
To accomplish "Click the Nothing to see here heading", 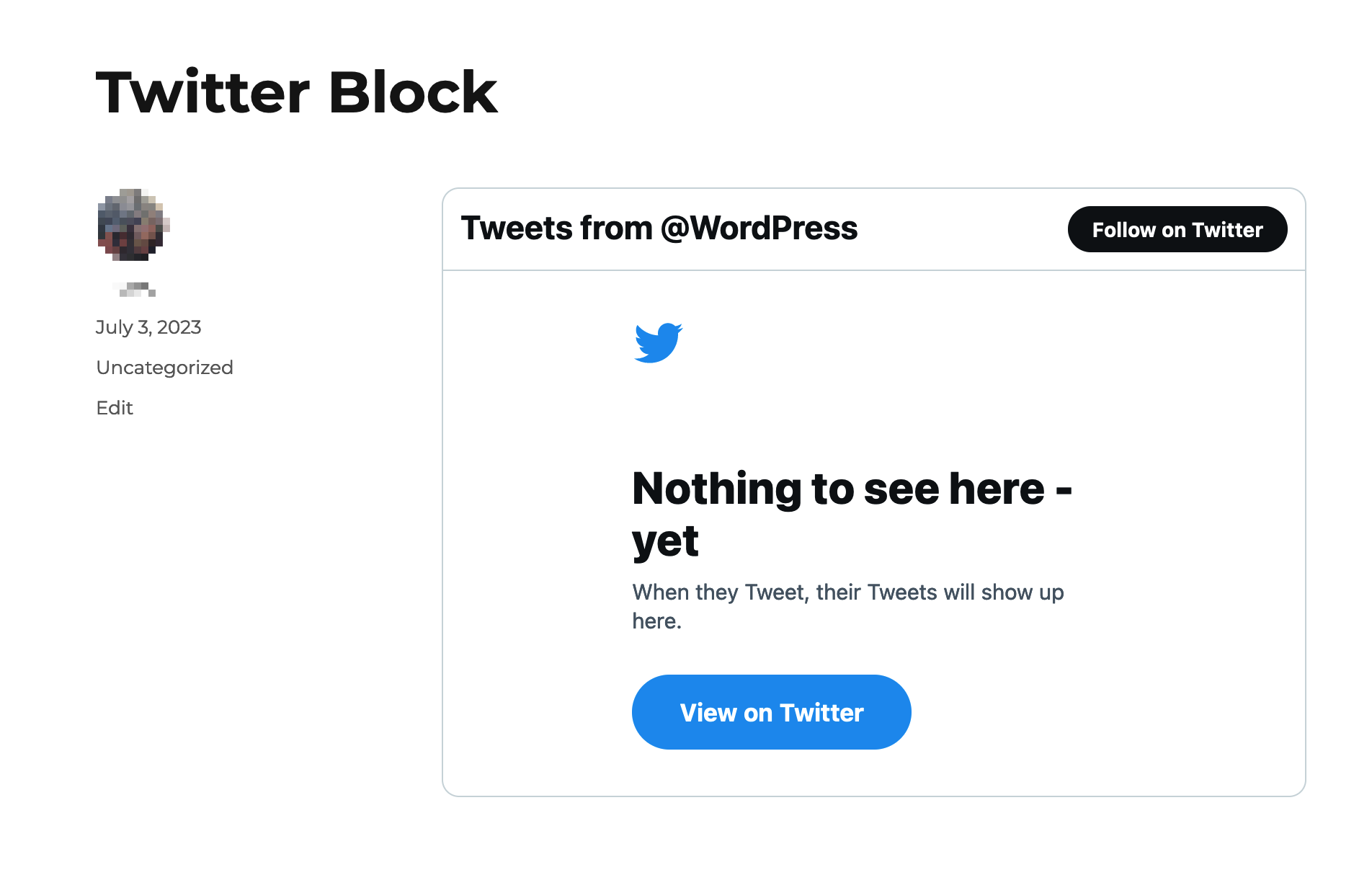I will pyautogui.click(x=851, y=513).
